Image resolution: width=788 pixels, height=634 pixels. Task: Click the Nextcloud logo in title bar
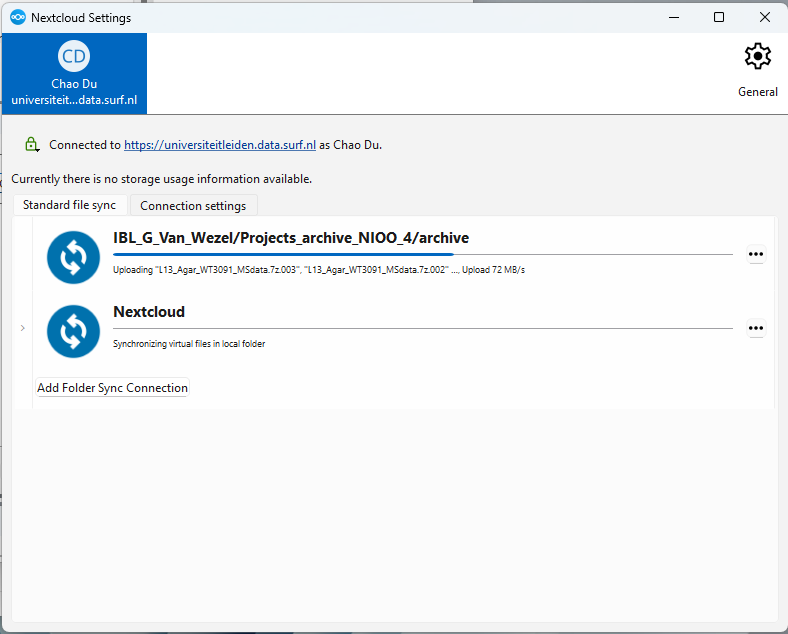tap(18, 18)
